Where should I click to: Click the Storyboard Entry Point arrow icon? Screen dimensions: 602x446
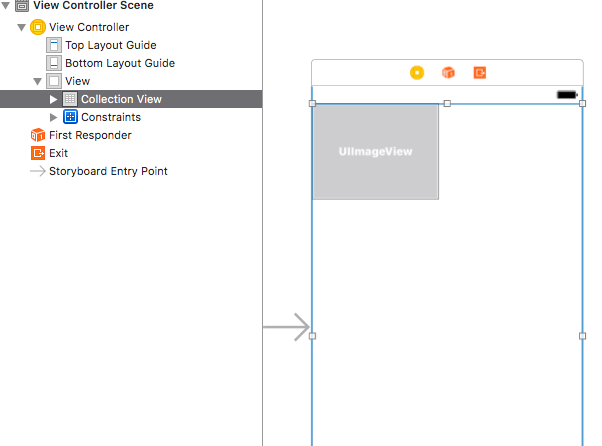(x=38, y=171)
